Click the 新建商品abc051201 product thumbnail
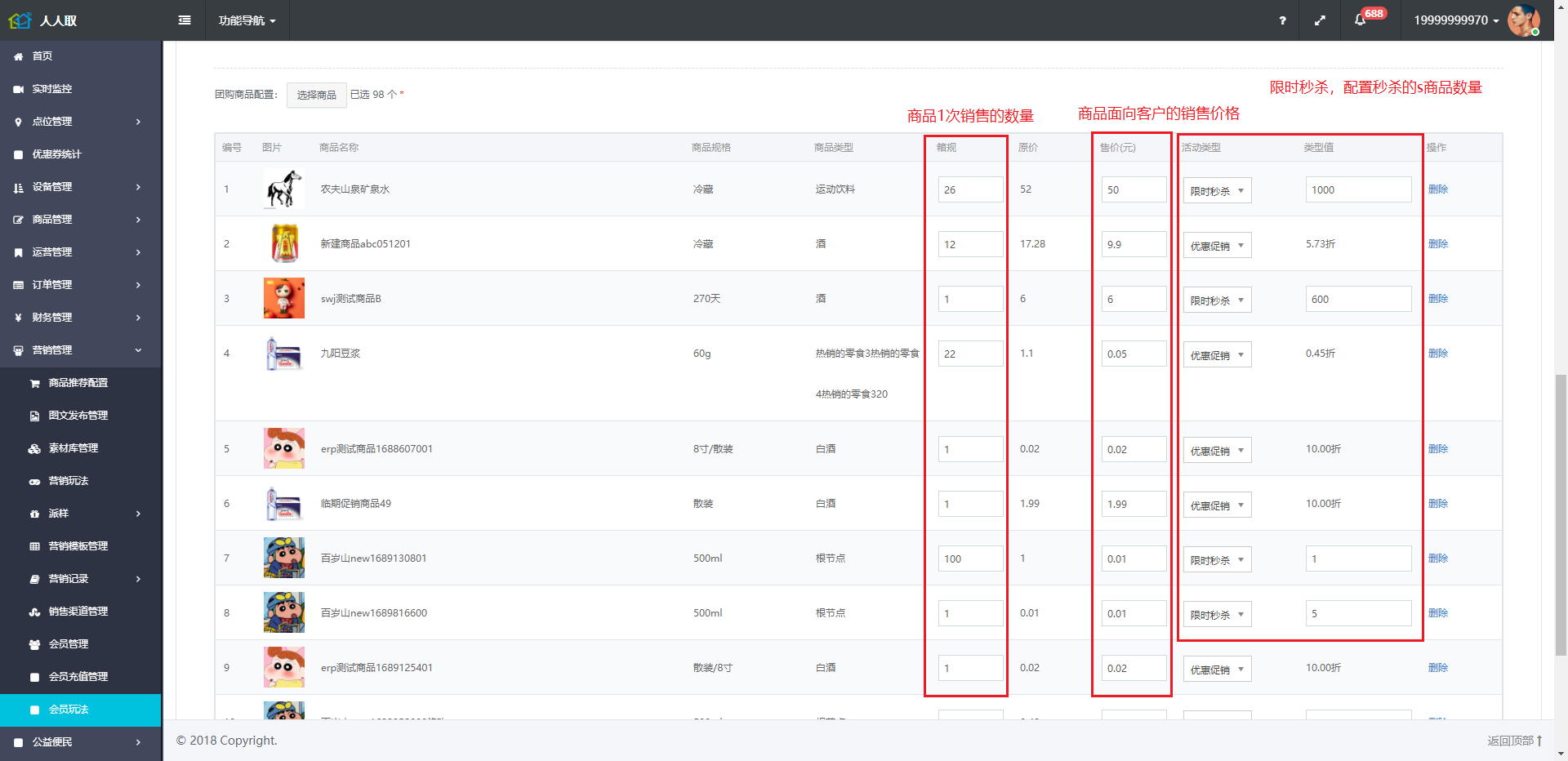 283,243
